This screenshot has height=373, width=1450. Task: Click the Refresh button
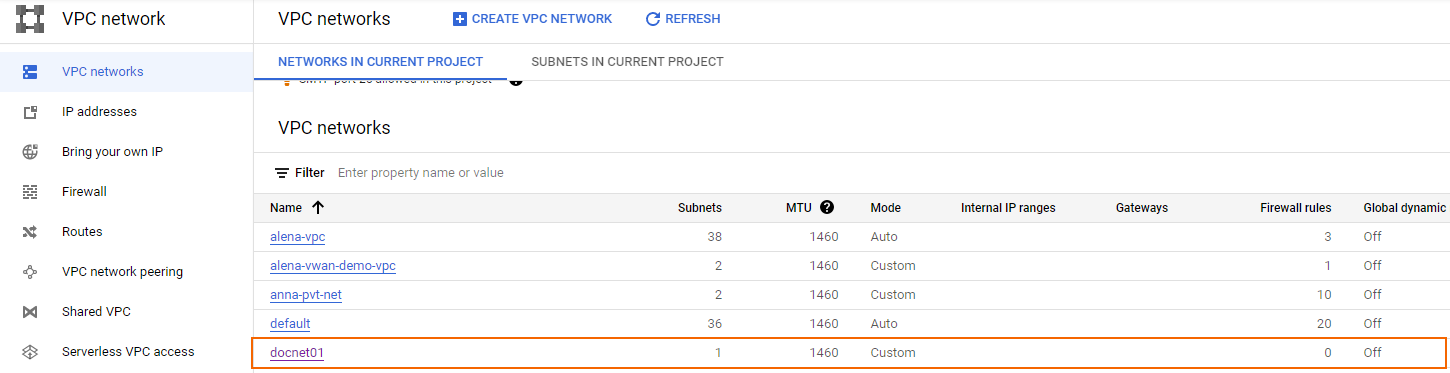pos(683,19)
